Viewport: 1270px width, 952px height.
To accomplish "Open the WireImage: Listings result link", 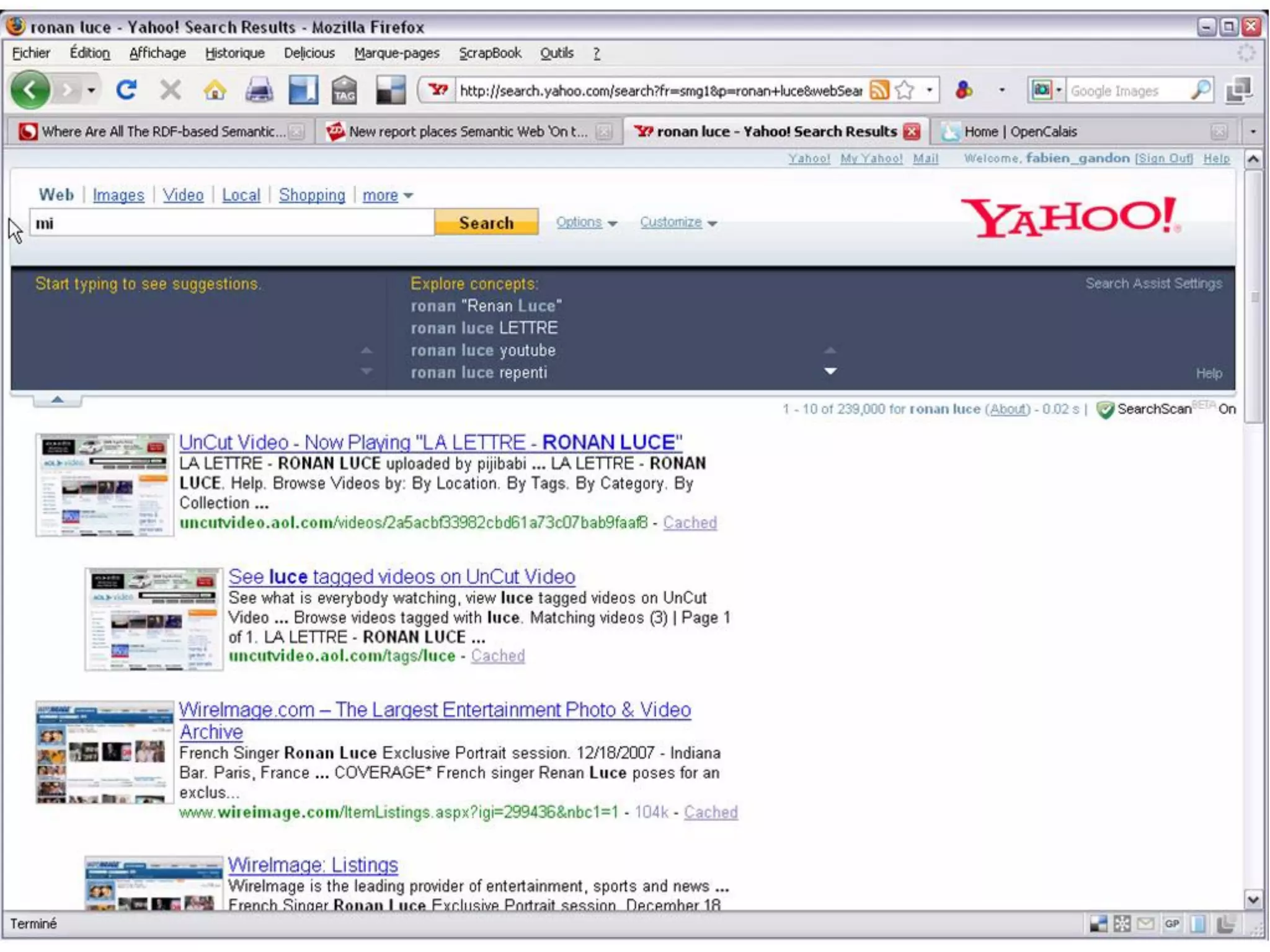I will [x=313, y=865].
